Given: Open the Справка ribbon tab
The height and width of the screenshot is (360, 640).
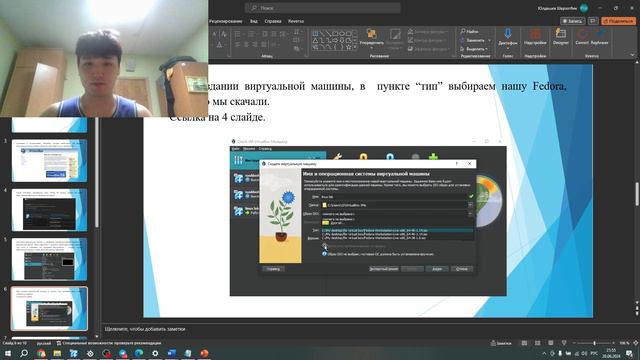Looking at the screenshot, I should [273, 21].
